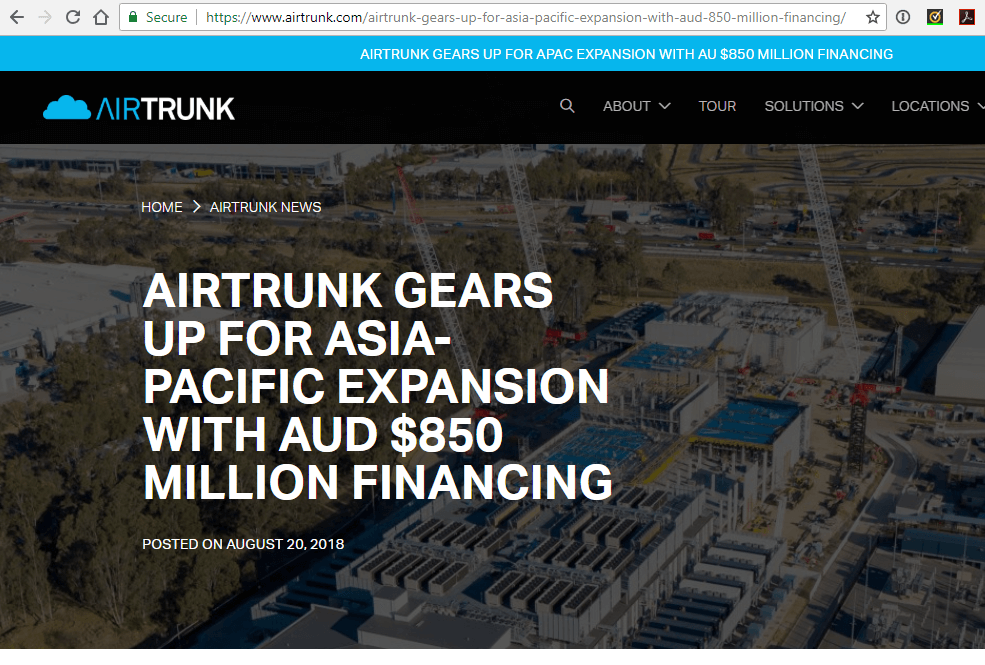Image resolution: width=985 pixels, height=665 pixels.
Task: Open the search magnifier in the navigation bar
Action: pos(567,106)
